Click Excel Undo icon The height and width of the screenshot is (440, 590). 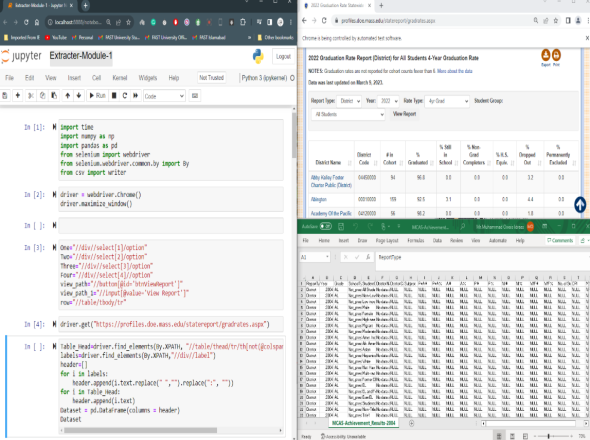pos(355,227)
